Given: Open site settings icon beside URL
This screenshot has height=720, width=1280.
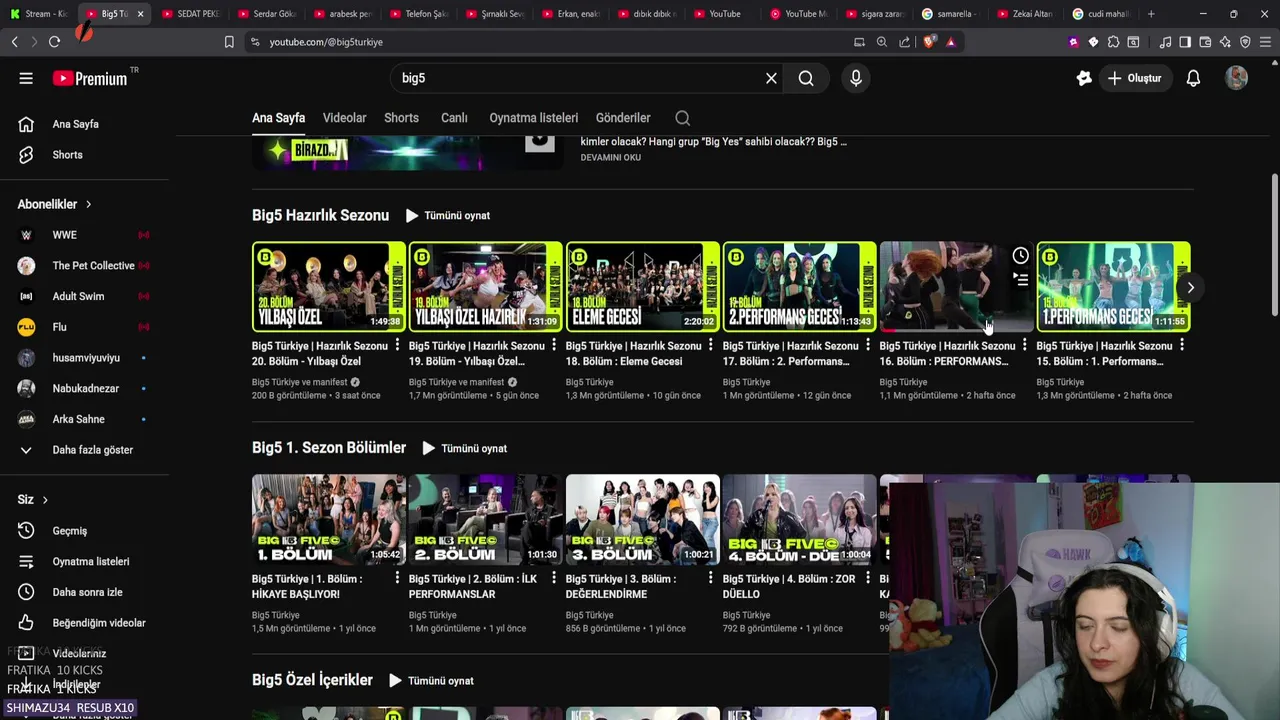Looking at the screenshot, I should pyautogui.click(x=255, y=42).
